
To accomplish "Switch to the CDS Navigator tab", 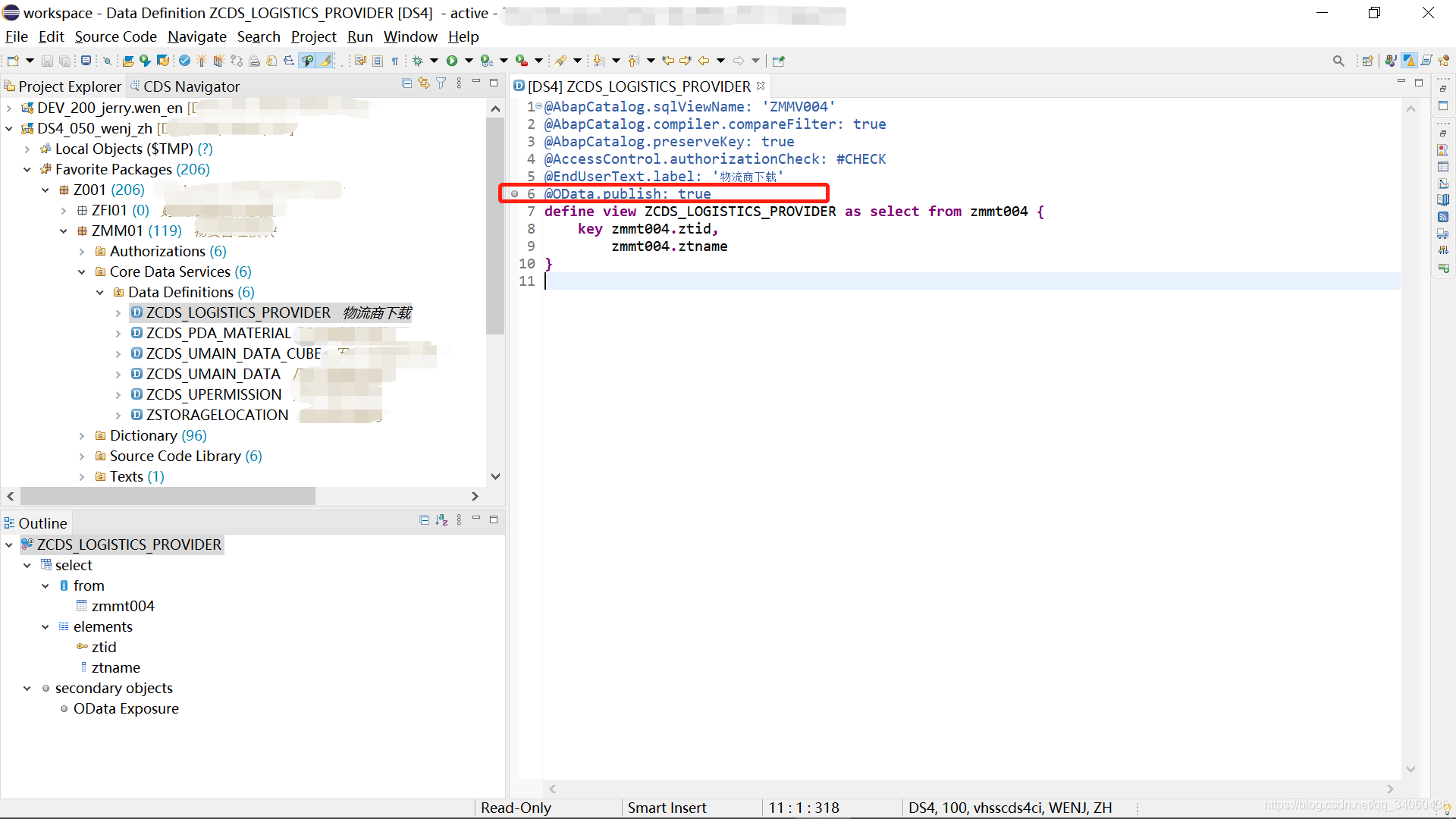I will [x=185, y=86].
